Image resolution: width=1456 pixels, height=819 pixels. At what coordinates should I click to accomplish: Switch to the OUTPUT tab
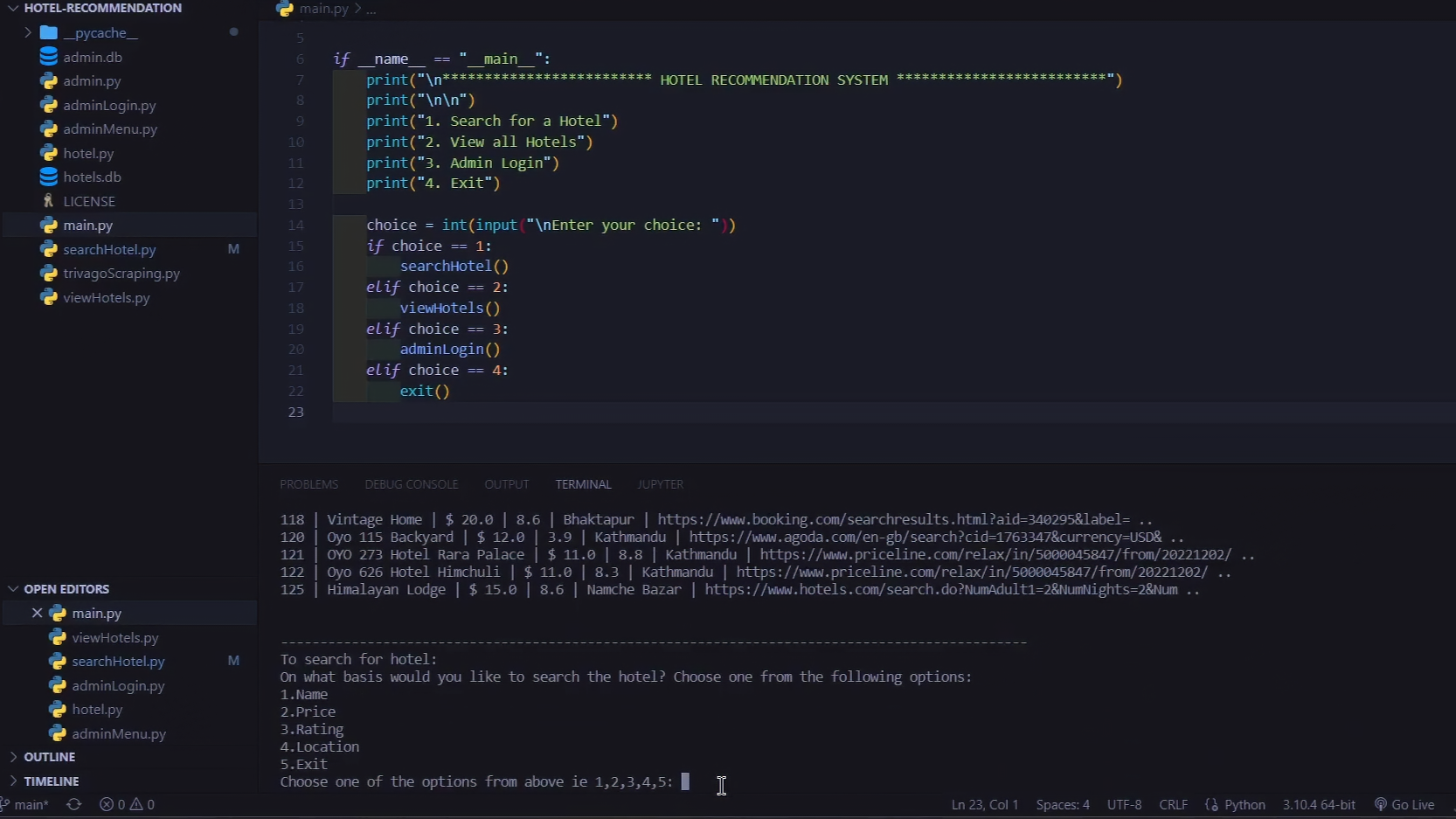click(507, 484)
